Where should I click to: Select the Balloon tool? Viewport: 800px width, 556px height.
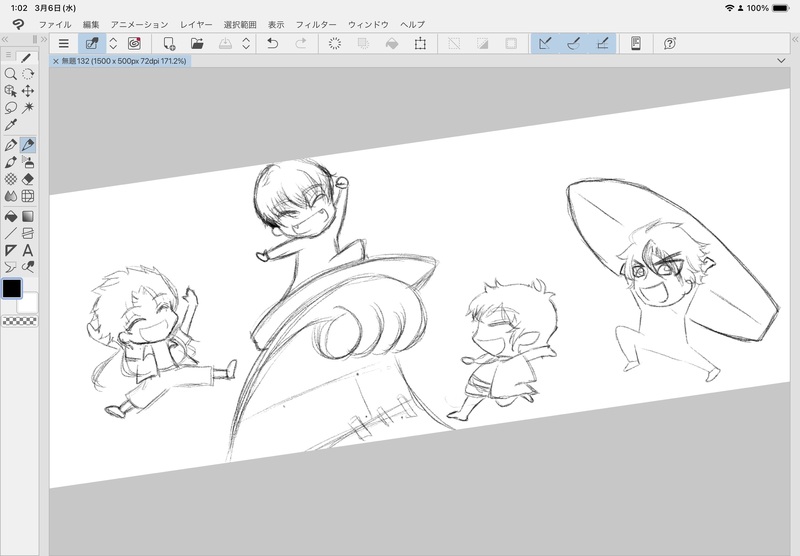click(x=10, y=267)
